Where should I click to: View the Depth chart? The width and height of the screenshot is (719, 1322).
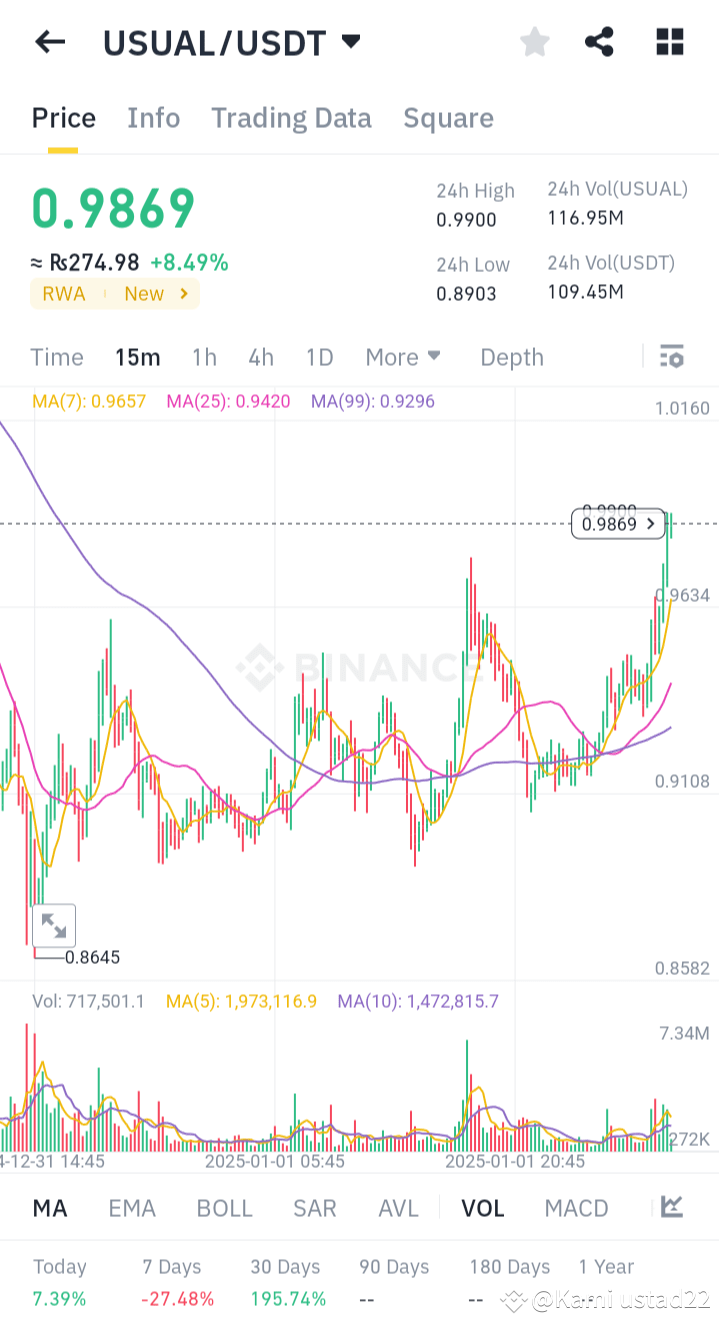(511, 356)
